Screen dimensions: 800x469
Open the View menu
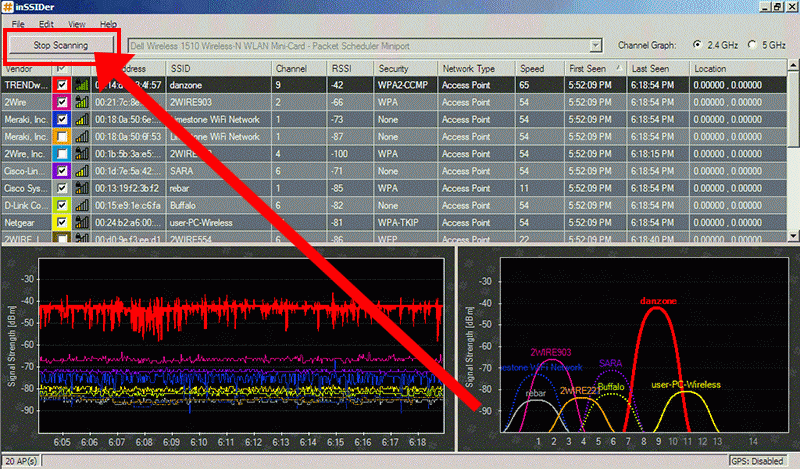[x=76, y=23]
